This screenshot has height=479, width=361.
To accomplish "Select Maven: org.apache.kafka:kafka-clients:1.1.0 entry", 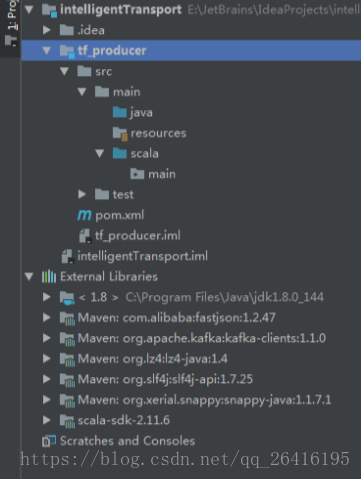I will pos(202,338).
